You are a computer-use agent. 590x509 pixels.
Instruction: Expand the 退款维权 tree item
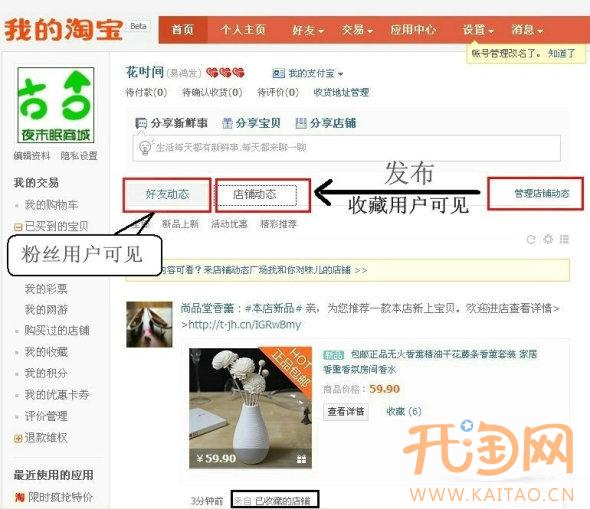click(x=17, y=438)
